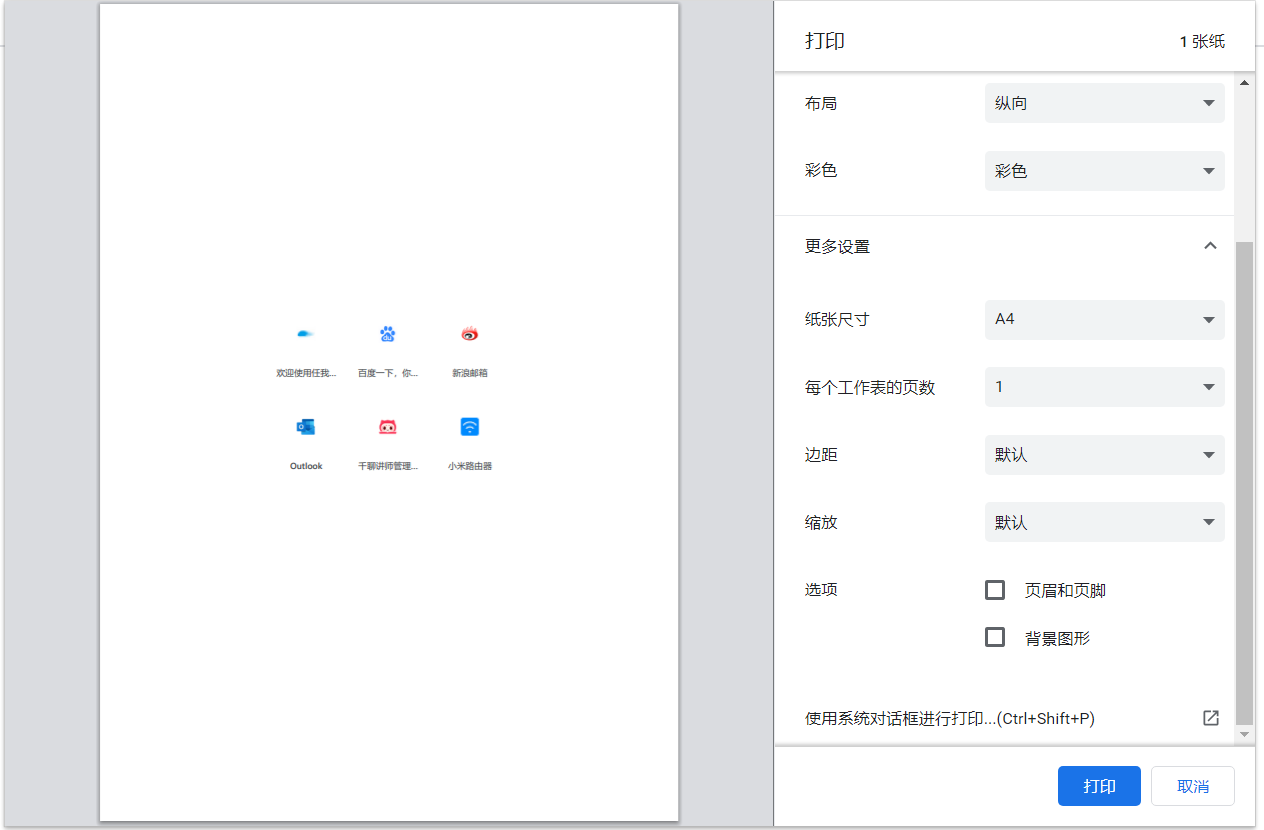
Task: Enable the 背景图形 checkbox
Action: (x=995, y=637)
